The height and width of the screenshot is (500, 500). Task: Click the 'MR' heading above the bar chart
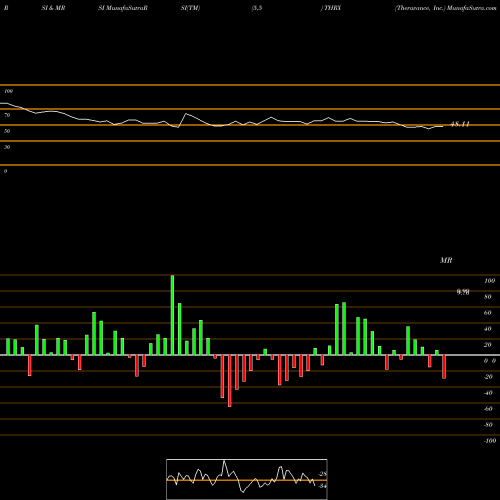(x=446, y=260)
